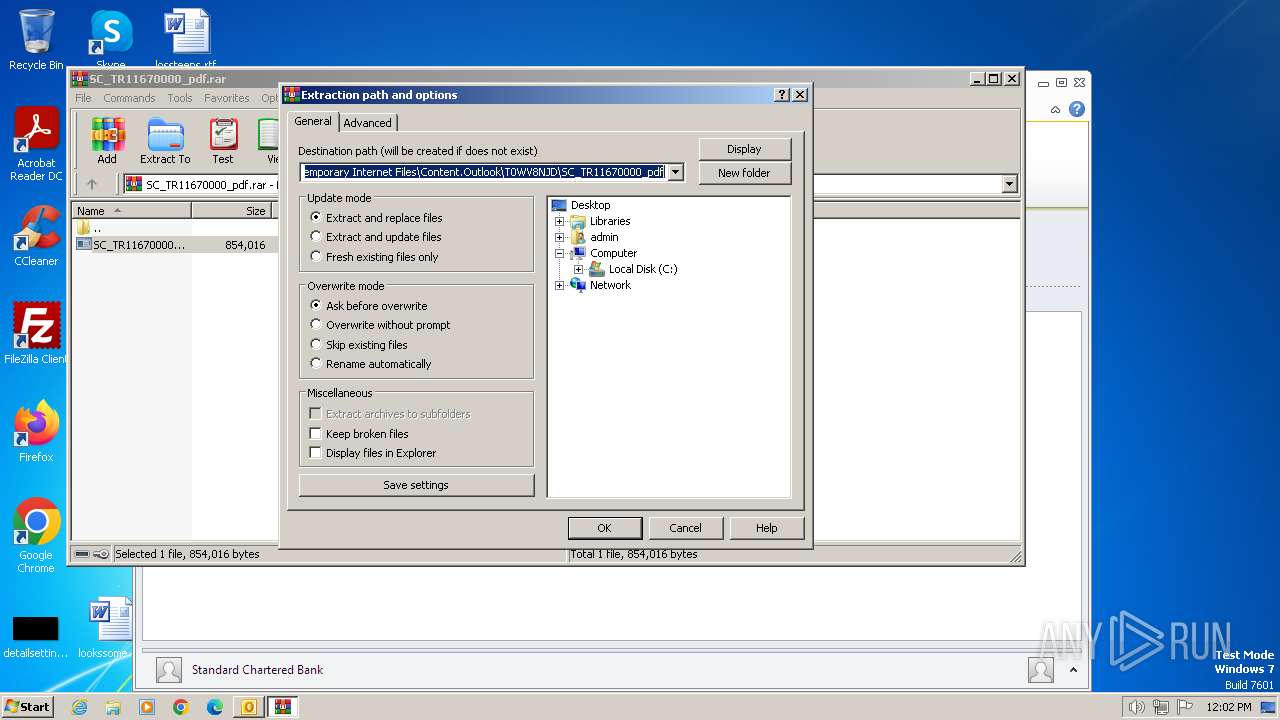Viewport: 1280px width, 720px height.
Task: Open the Commands menu in WinRAR
Action: (129, 98)
